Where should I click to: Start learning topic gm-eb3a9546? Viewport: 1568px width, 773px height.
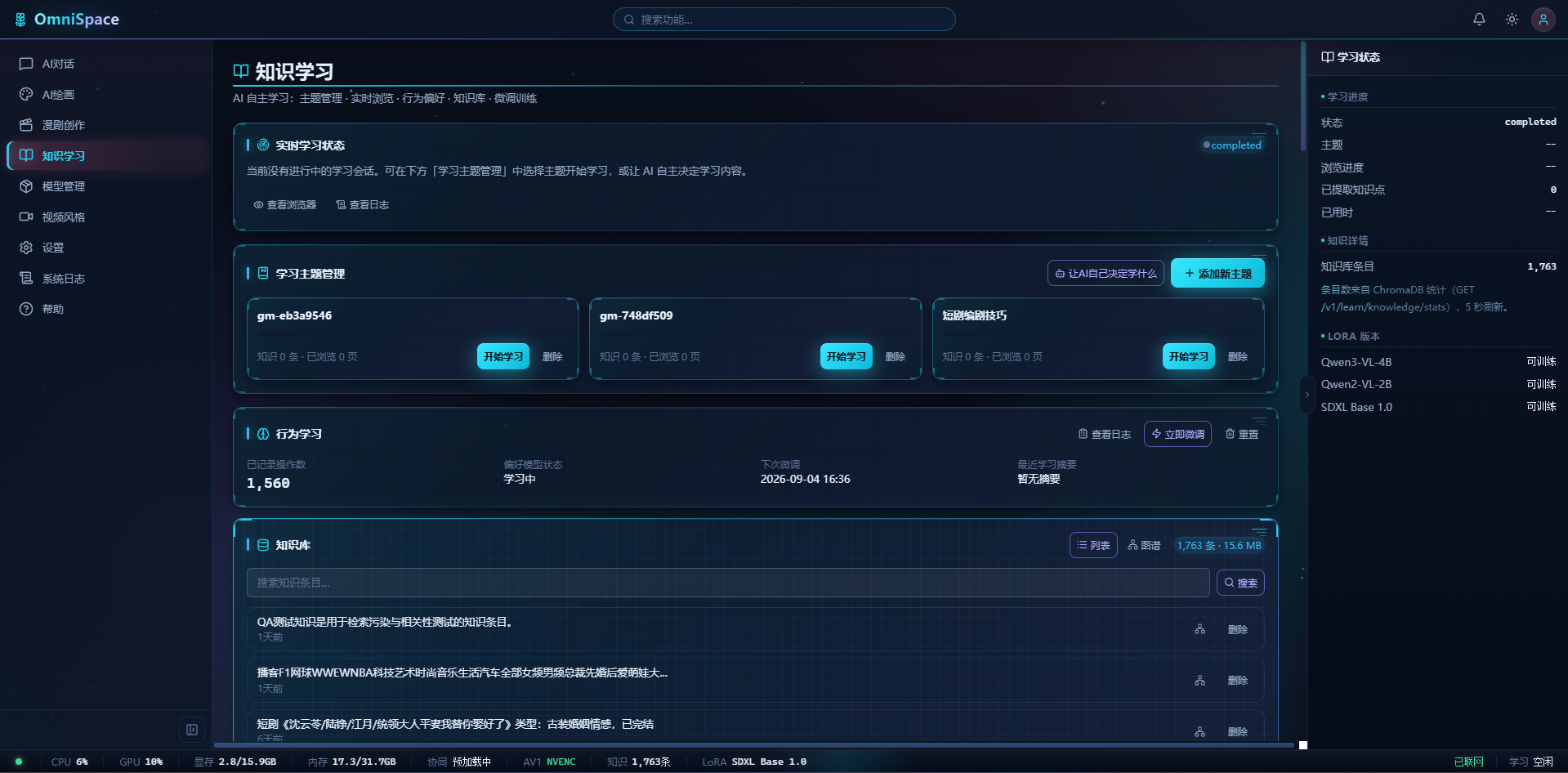(503, 356)
